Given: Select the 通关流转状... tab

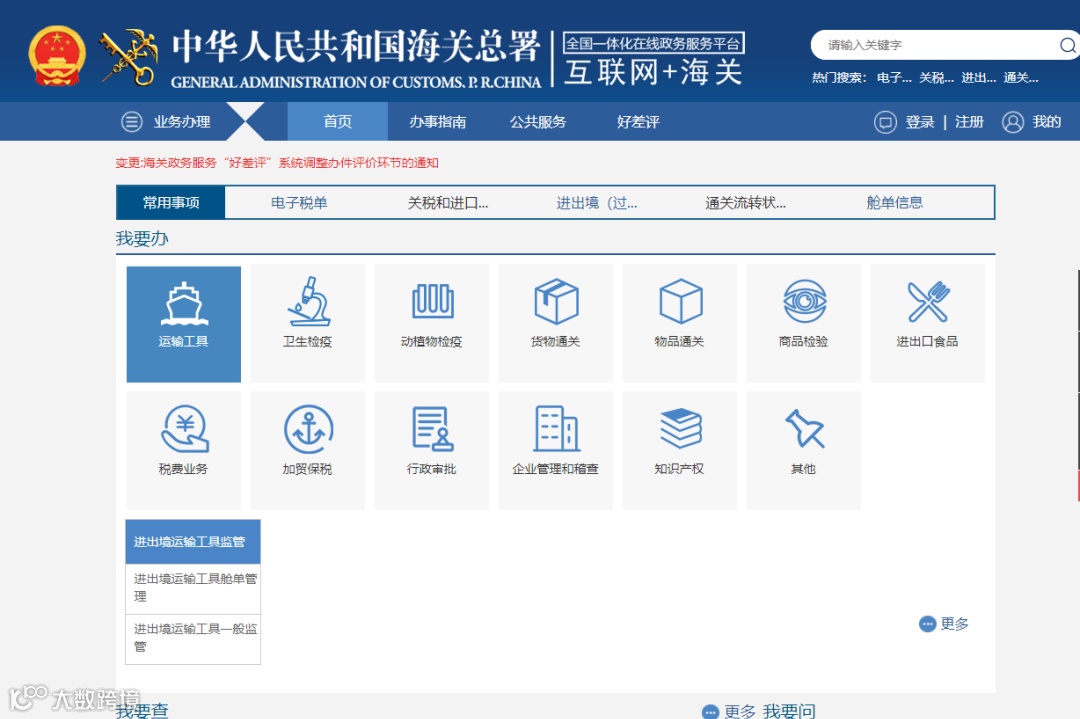Looking at the screenshot, I should click(x=745, y=202).
